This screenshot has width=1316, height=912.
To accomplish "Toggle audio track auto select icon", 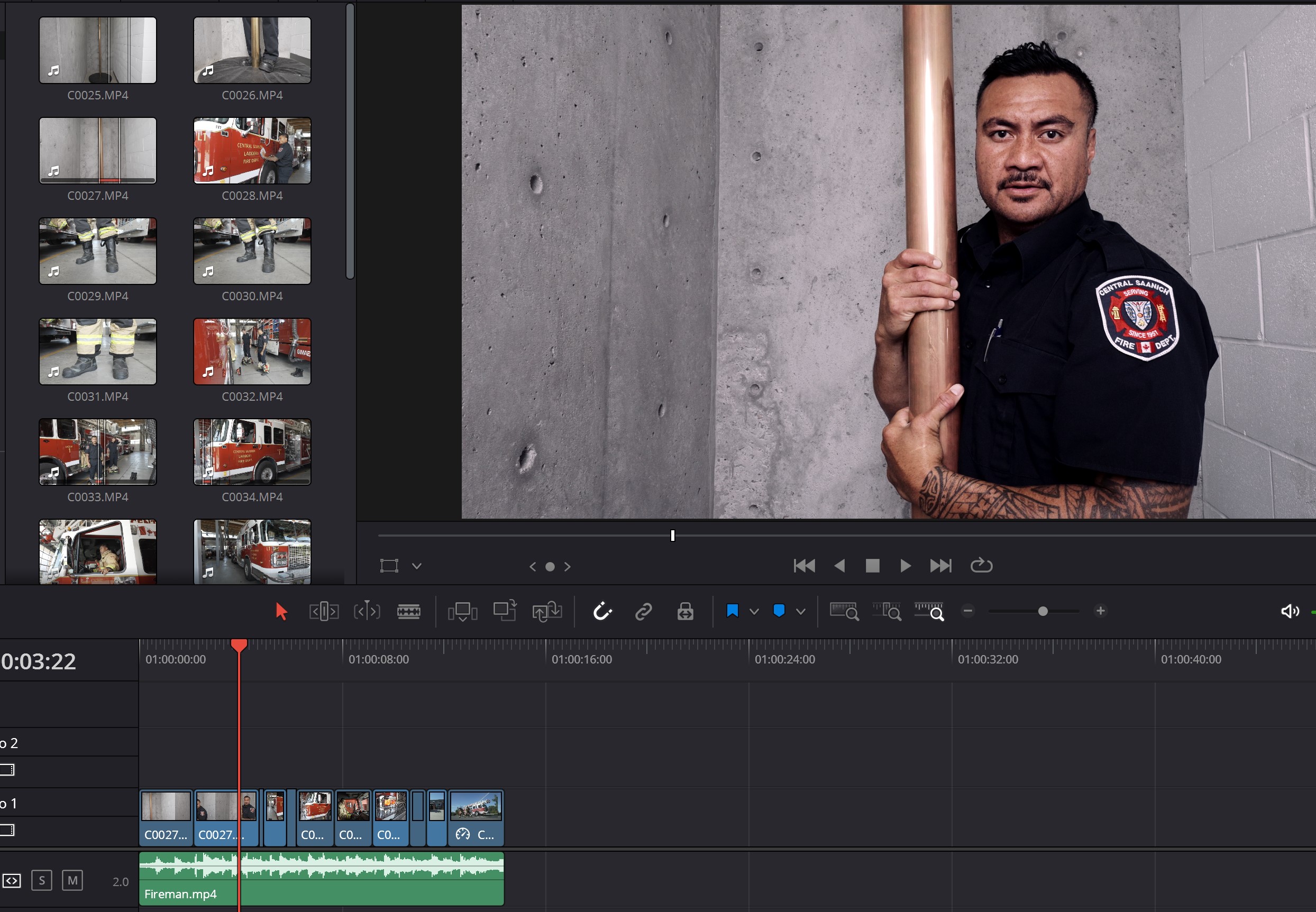I will pos(12,881).
